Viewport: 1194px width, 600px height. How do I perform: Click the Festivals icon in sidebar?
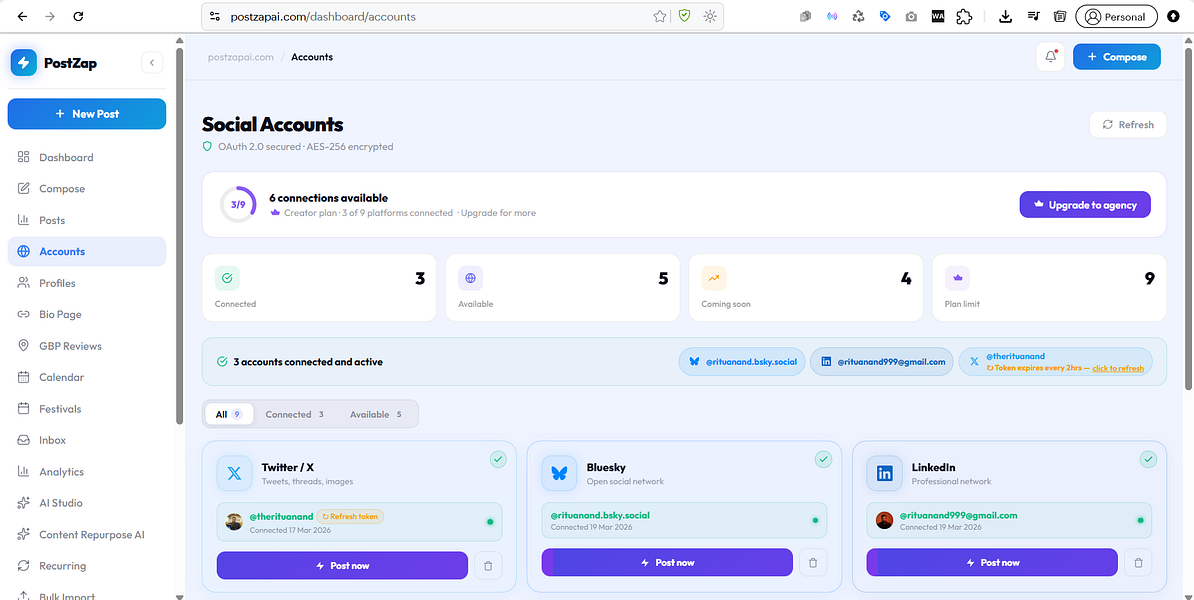(x=24, y=409)
